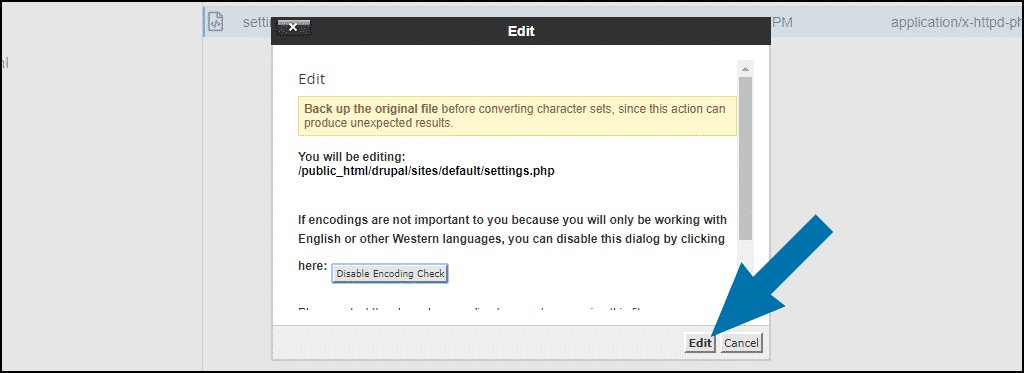The width and height of the screenshot is (1024, 373).
Task: Click the encodings explanation paragraph
Action: coord(513,229)
